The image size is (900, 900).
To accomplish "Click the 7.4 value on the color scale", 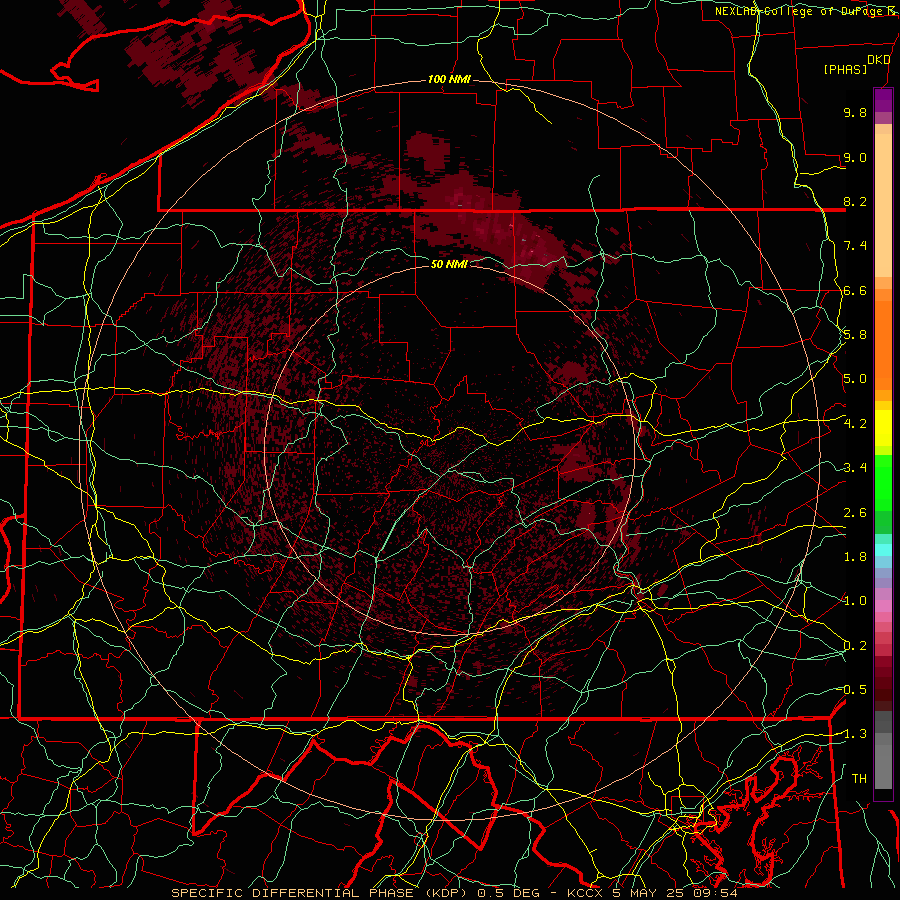I will click(855, 246).
